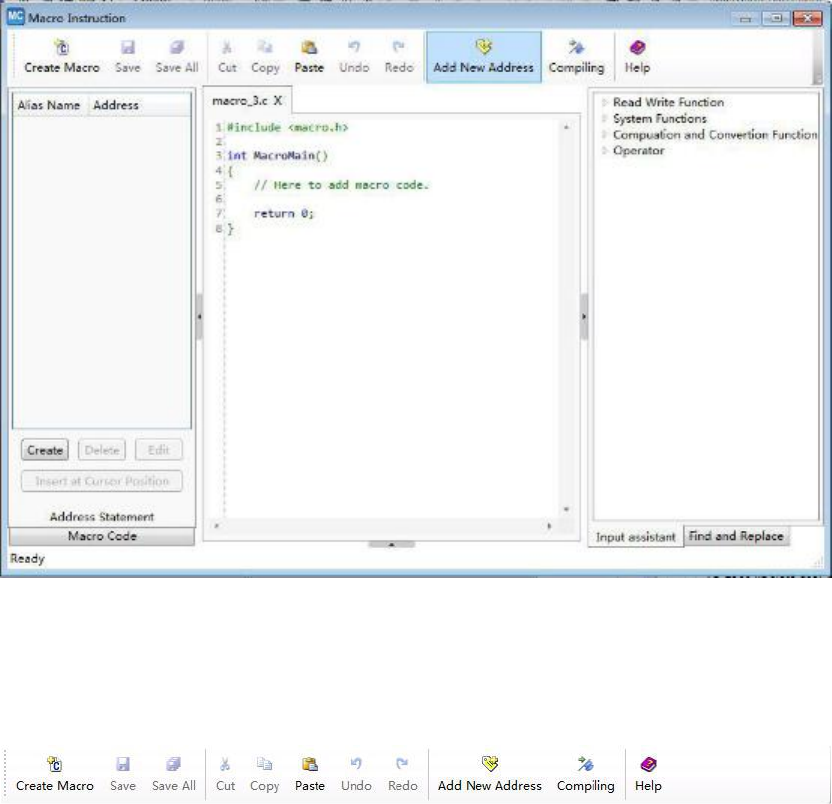Close the Macro Instruction window
832x804 pixels.
tap(808, 19)
